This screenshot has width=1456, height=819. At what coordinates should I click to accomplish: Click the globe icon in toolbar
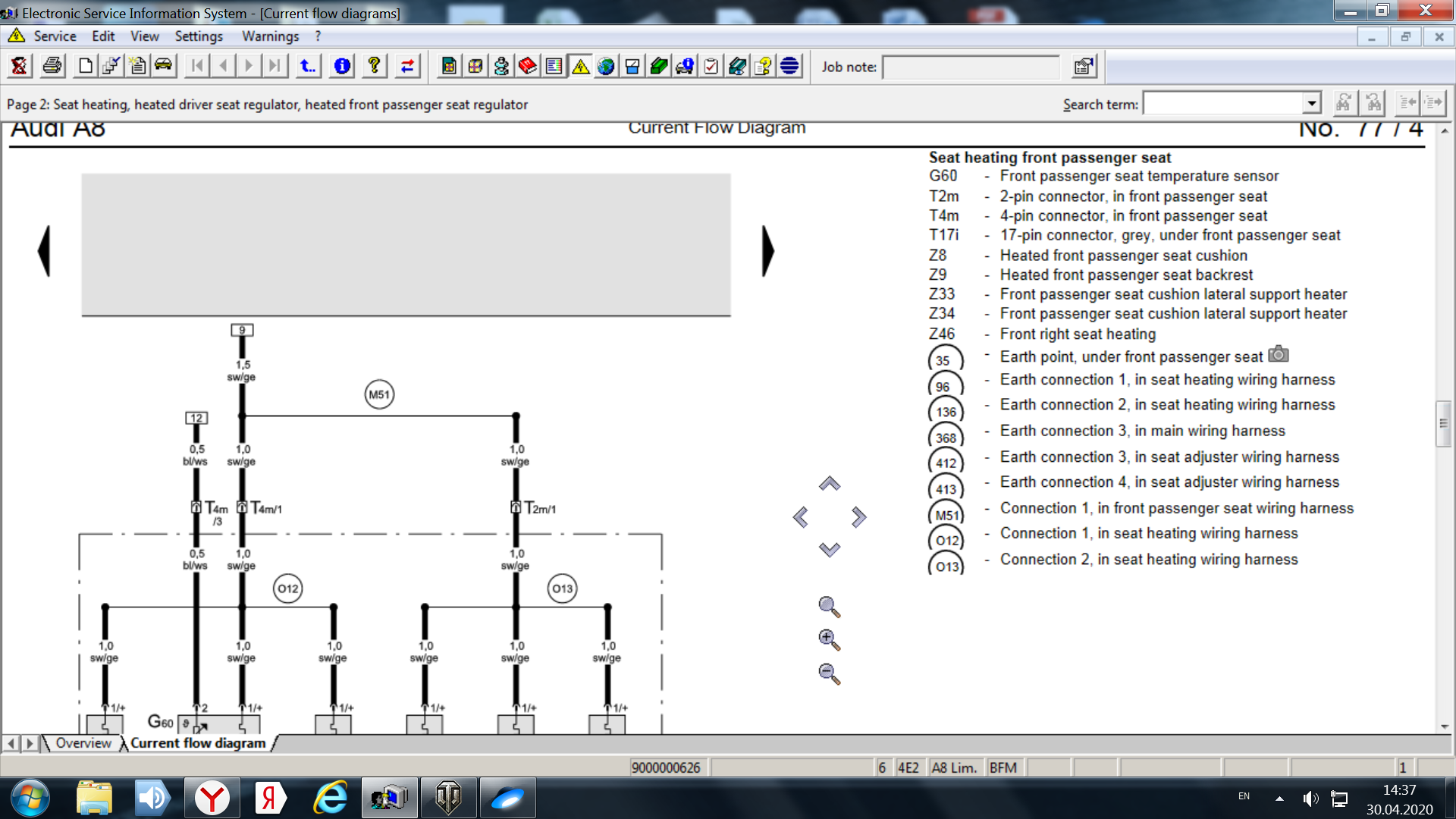pos(606,67)
